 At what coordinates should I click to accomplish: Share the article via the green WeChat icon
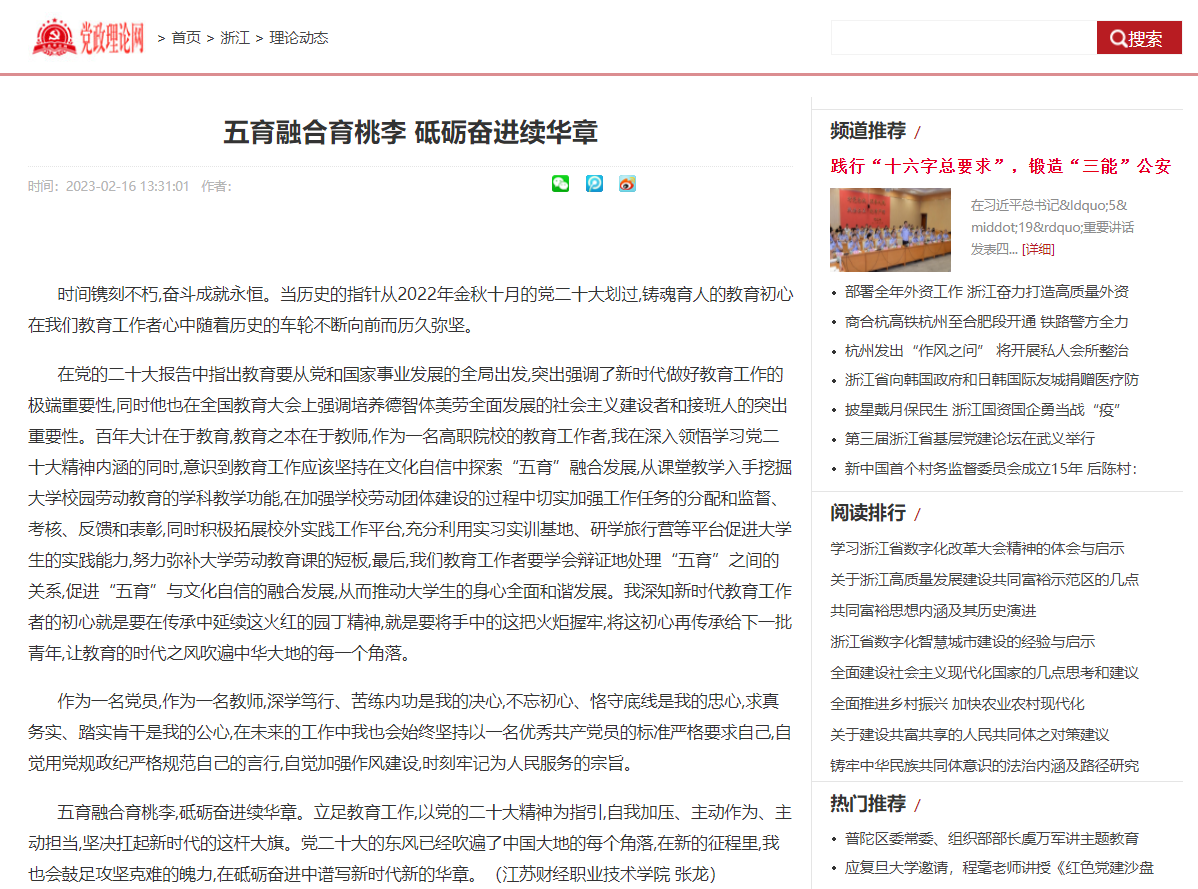point(560,183)
